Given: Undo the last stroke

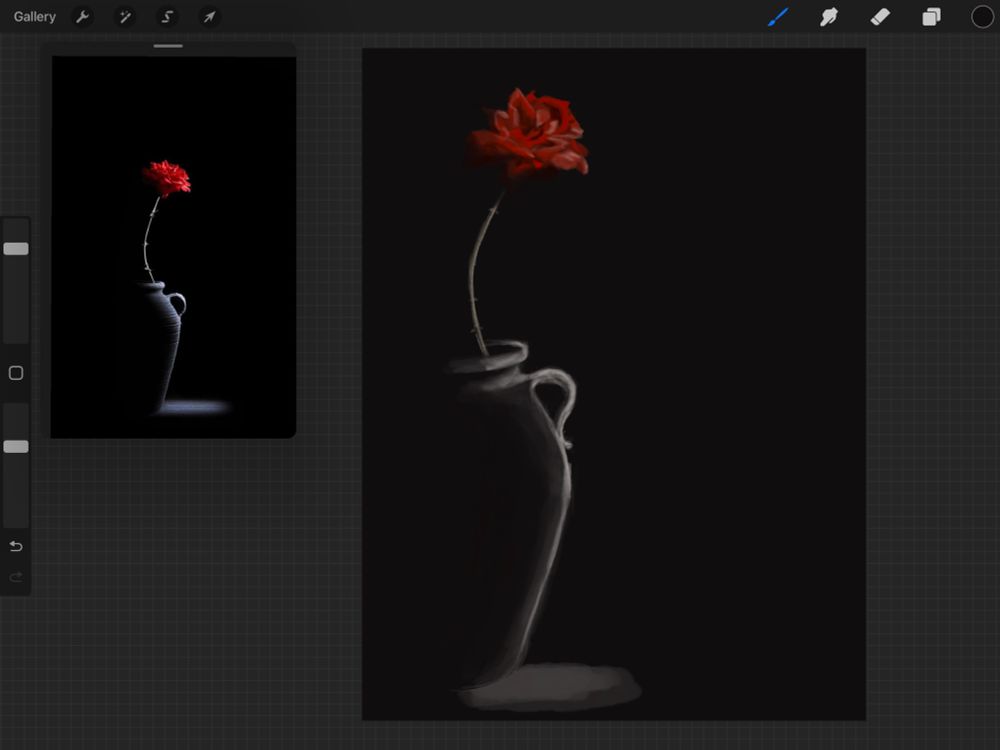Looking at the screenshot, I should click(16, 546).
